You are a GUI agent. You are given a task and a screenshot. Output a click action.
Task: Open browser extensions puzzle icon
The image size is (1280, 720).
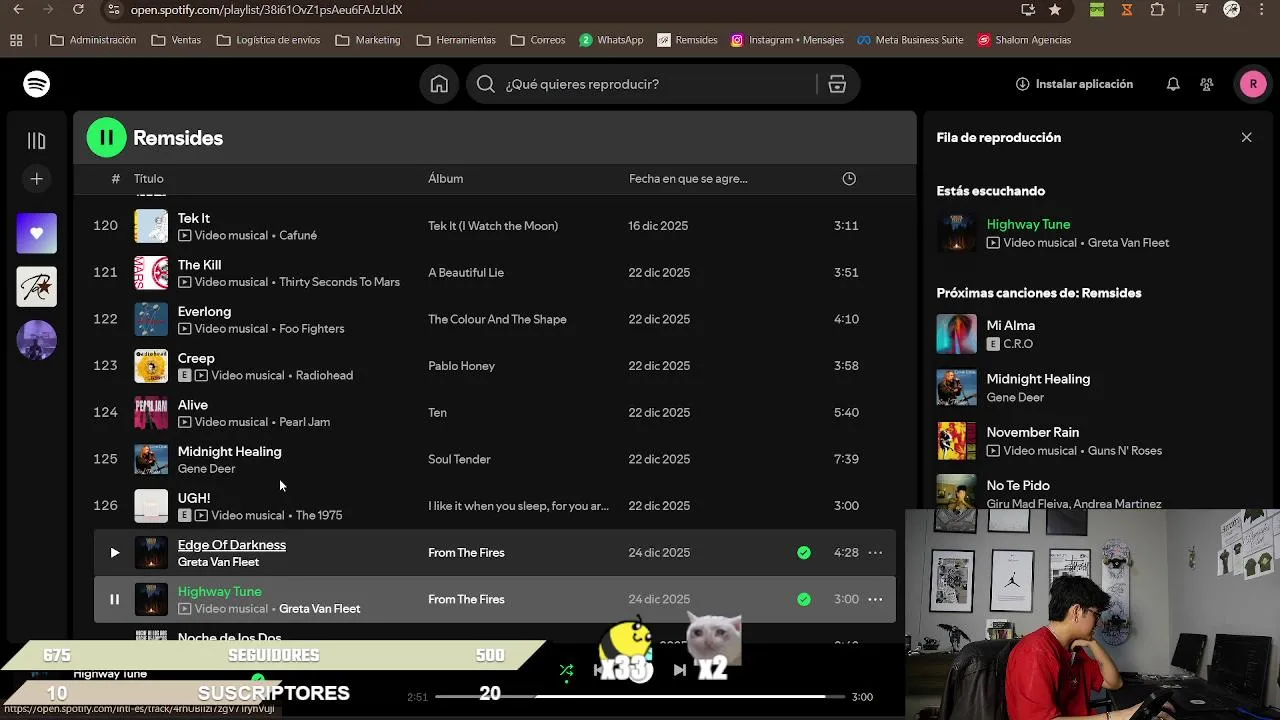(x=1157, y=10)
